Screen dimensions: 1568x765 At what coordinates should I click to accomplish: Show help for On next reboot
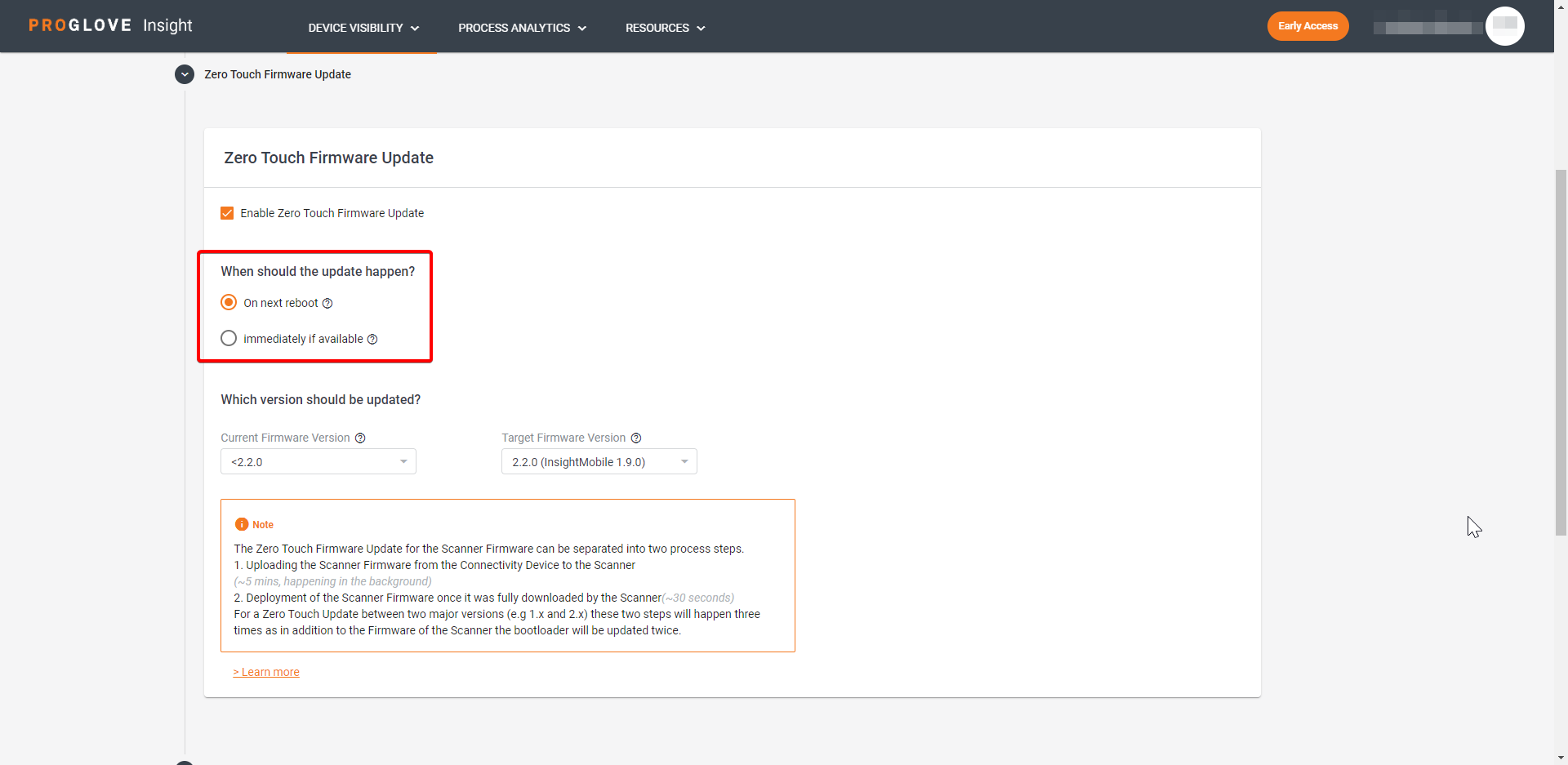pos(327,304)
